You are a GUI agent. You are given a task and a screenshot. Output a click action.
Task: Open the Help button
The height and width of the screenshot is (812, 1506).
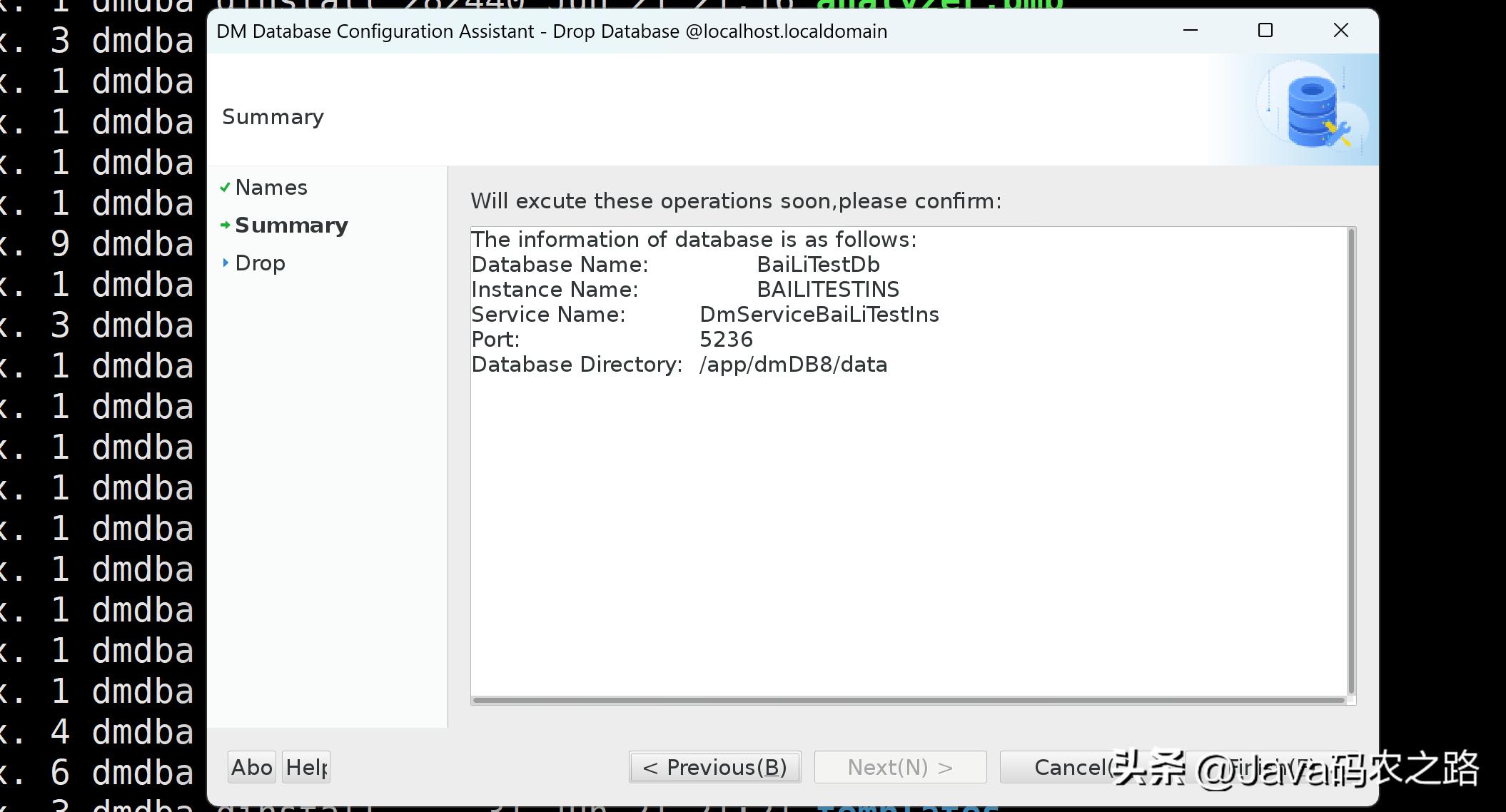(x=305, y=767)
